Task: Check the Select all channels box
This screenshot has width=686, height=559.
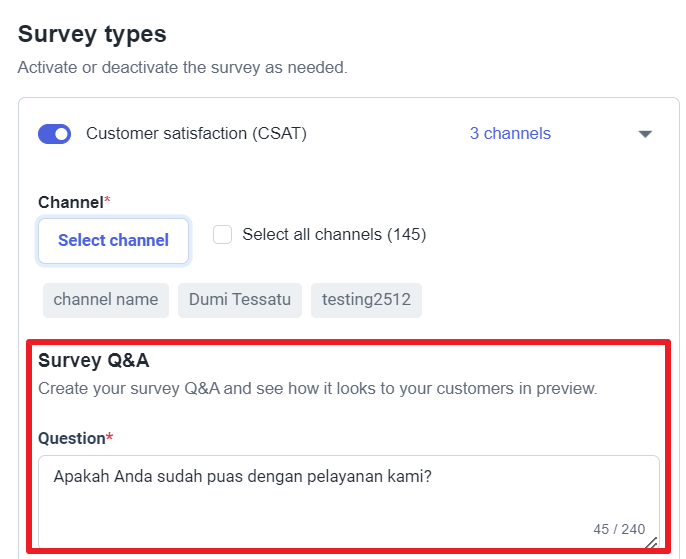Action: (x=223, y=234)
